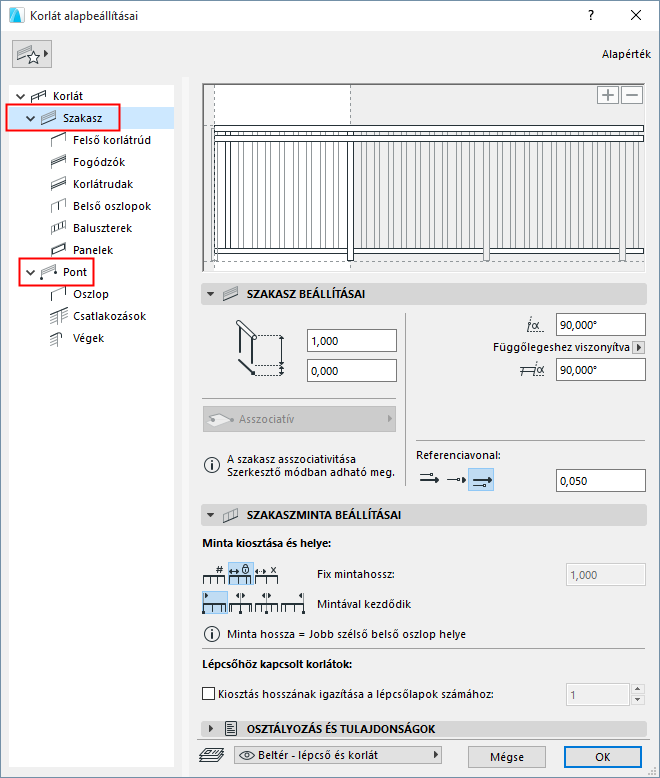
Task: Select Baluszterek tree item
Action: coord(102,228)
